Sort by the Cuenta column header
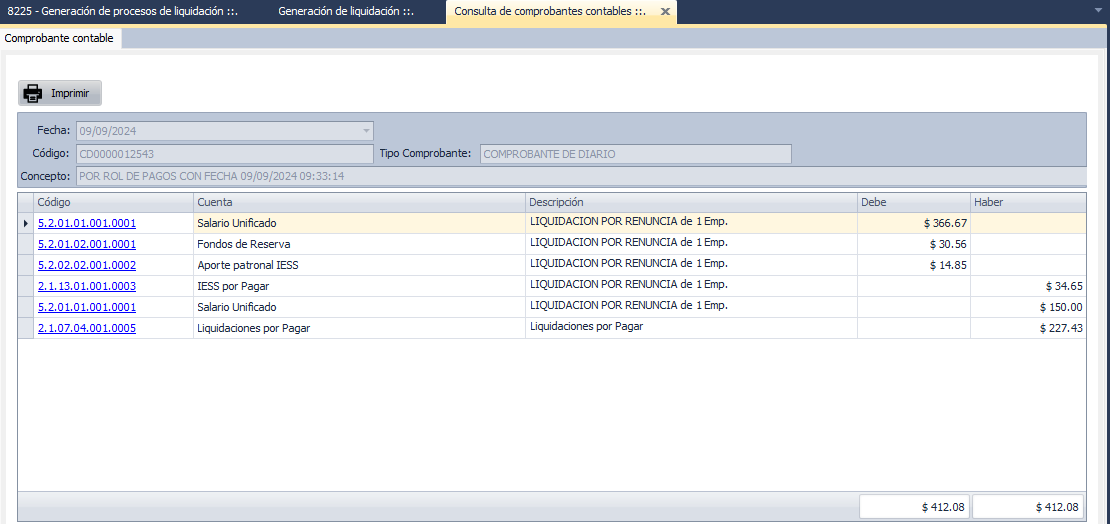 click(x=359, y=202)
